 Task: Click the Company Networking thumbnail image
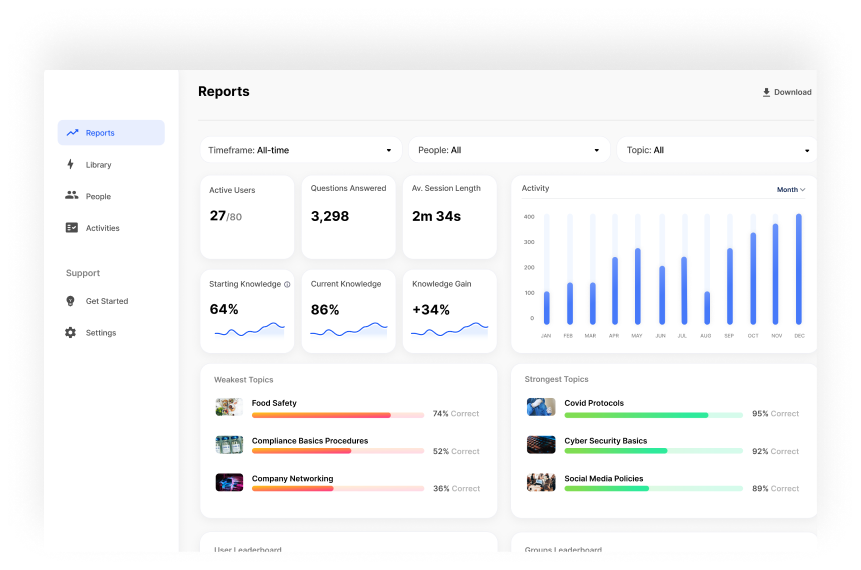[x=229, y=482]
